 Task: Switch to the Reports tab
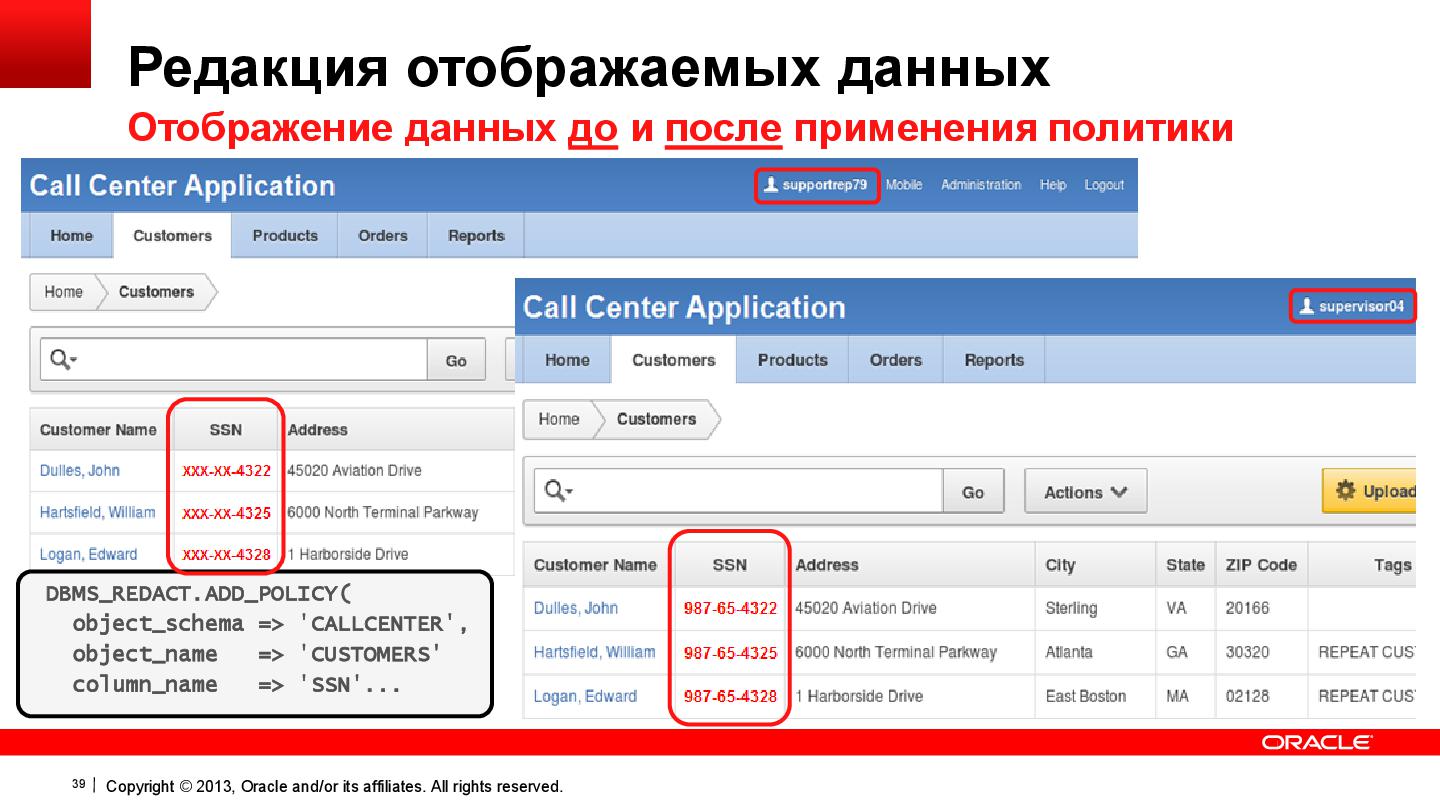[476, 235]
